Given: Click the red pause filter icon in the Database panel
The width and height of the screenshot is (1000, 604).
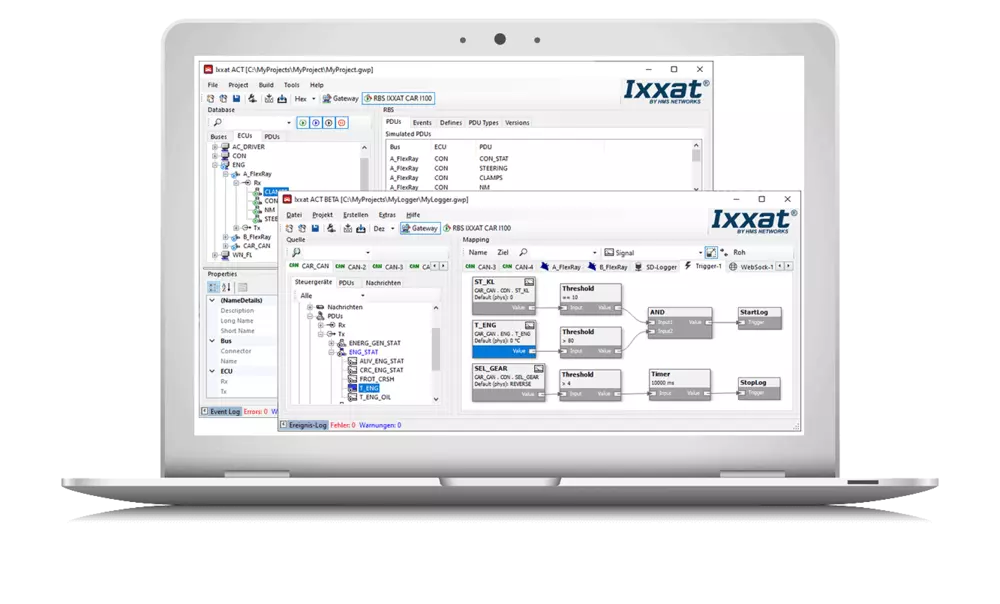Looking at the screenshot, I should pyautogui.click(x=342, y=122).
